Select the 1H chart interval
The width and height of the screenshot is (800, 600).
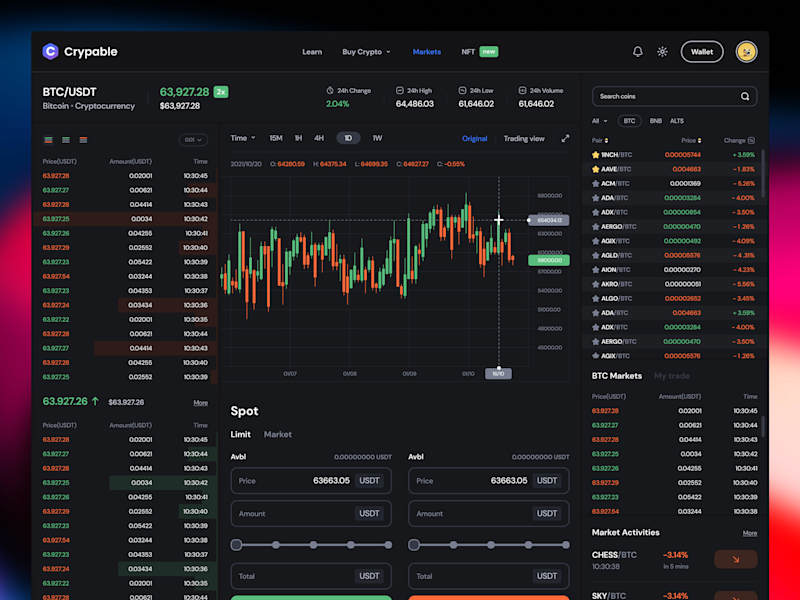pyautogui.click(x=298, y=138)
